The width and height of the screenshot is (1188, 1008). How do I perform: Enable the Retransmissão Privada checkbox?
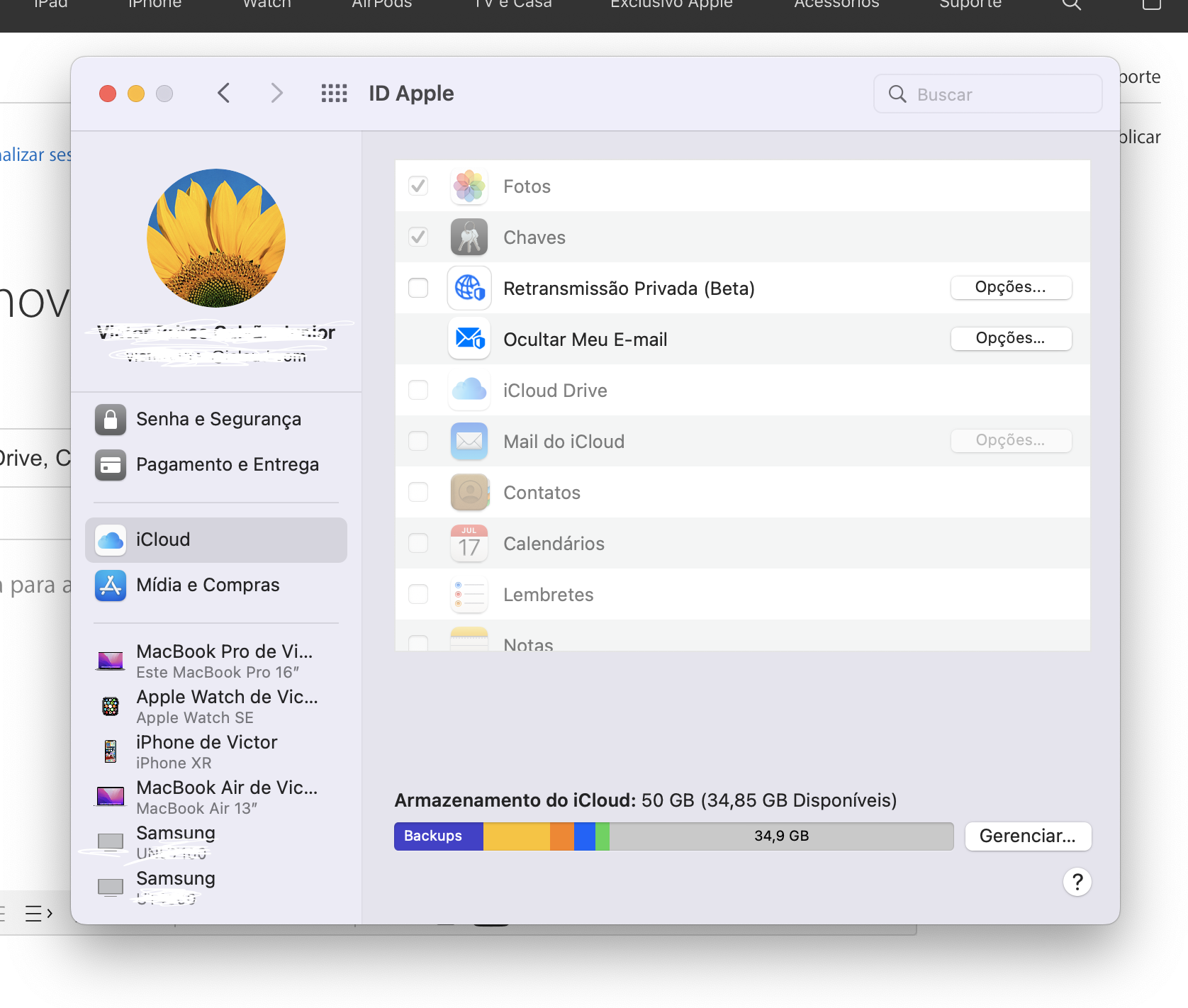click(418, 288)
